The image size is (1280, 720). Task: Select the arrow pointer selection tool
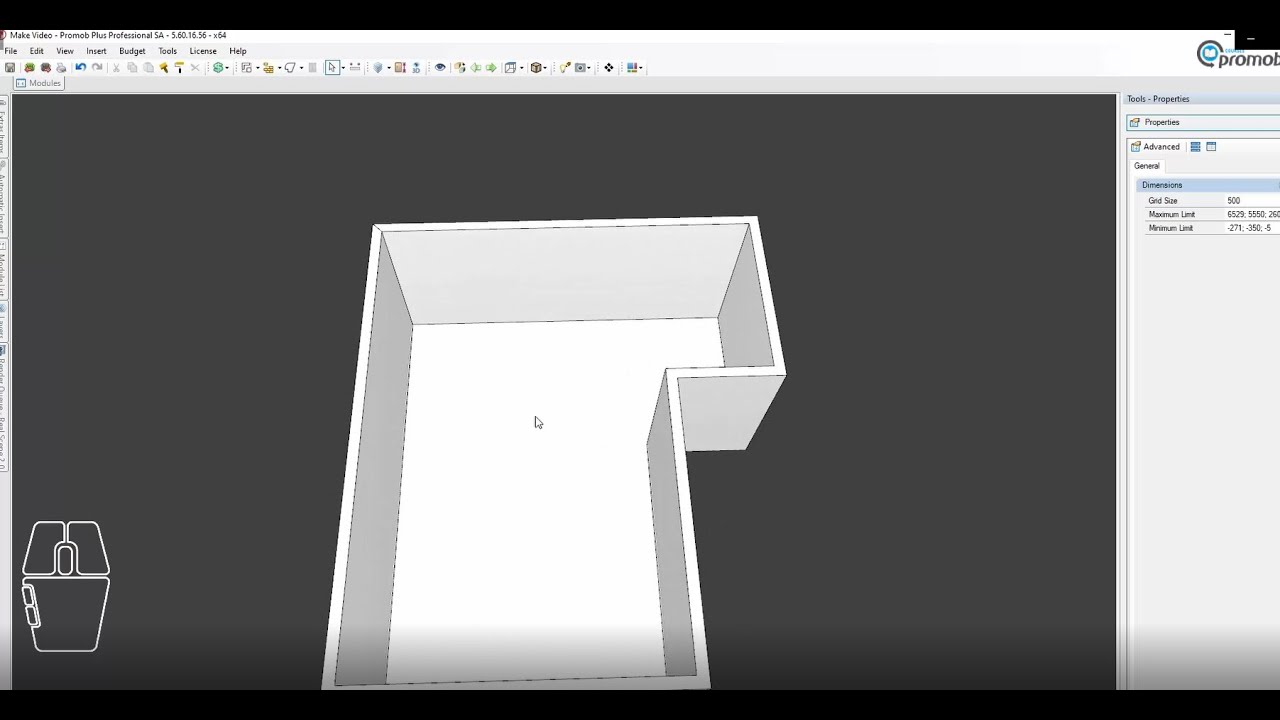pyautogui.click(x=332, y=68)
